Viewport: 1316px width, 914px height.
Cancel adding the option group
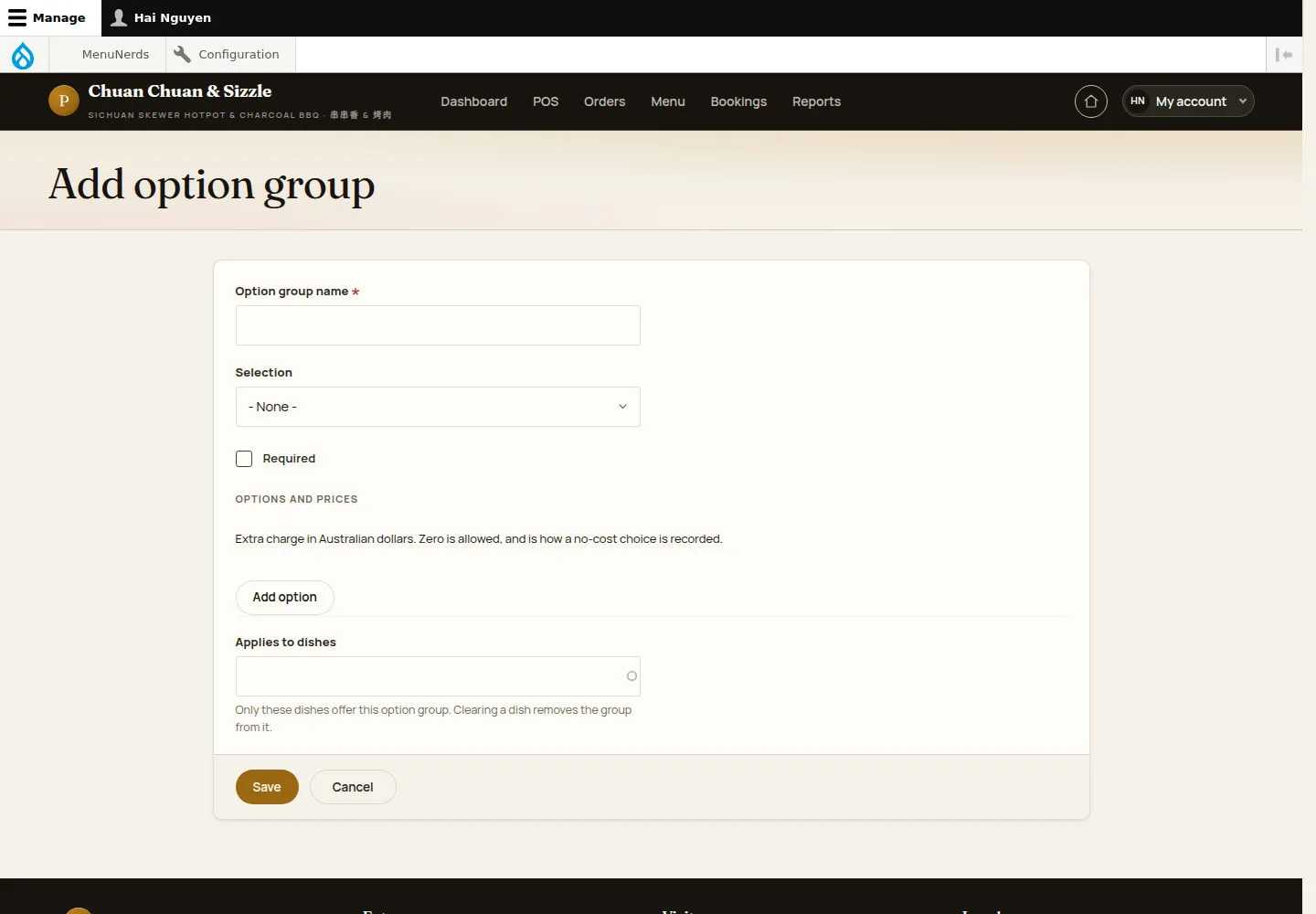point(353,787)
